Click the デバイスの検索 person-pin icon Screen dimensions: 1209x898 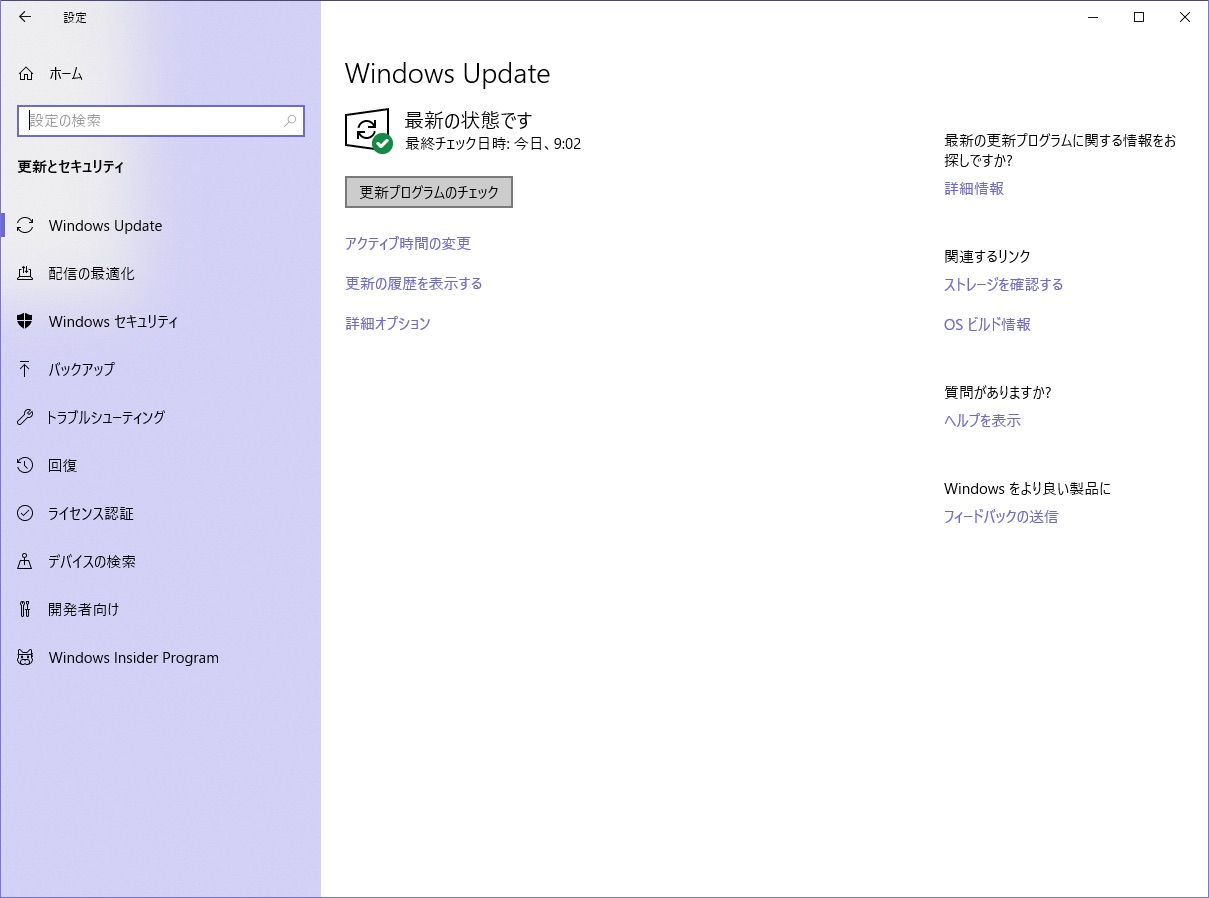26,562
